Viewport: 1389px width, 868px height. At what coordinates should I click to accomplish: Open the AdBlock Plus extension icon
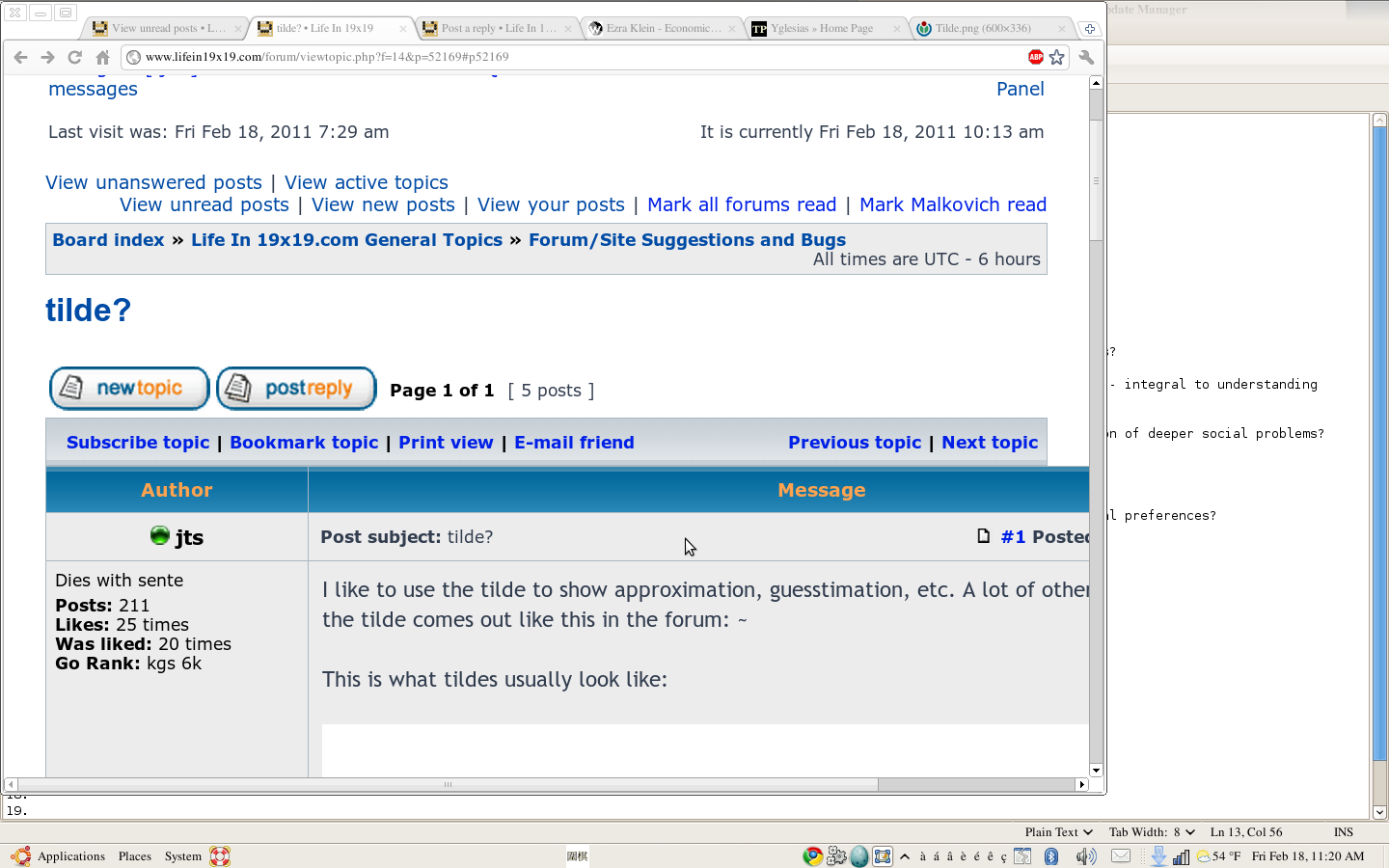(1035, 57)
